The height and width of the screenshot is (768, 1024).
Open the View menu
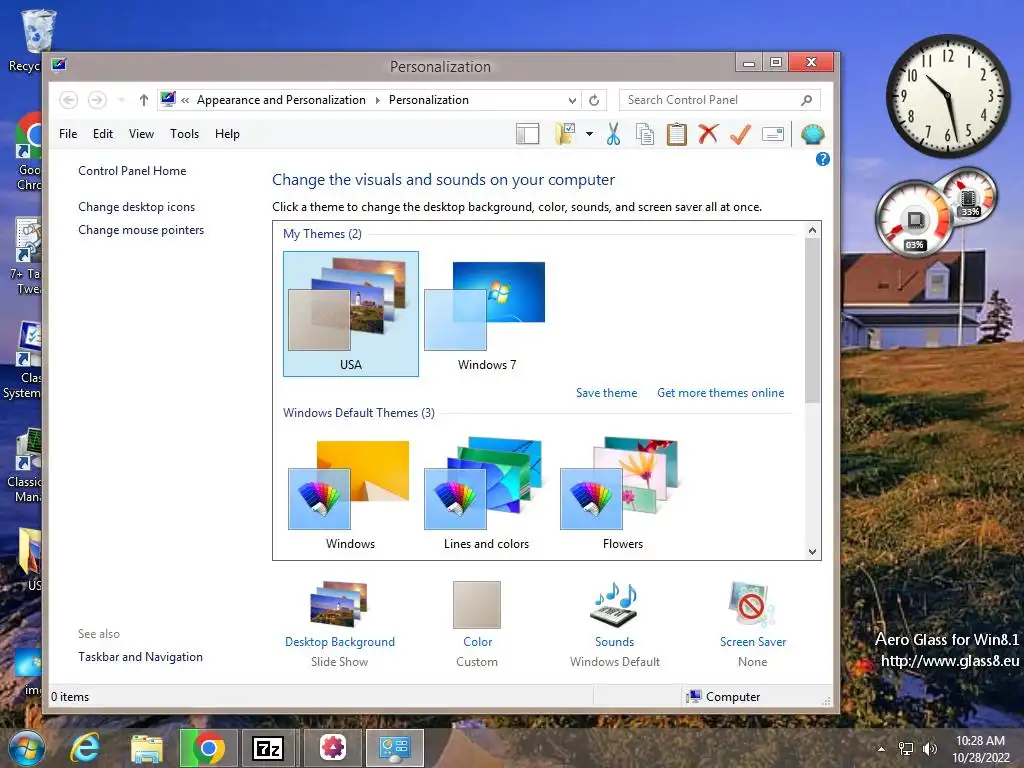(141, 134)
